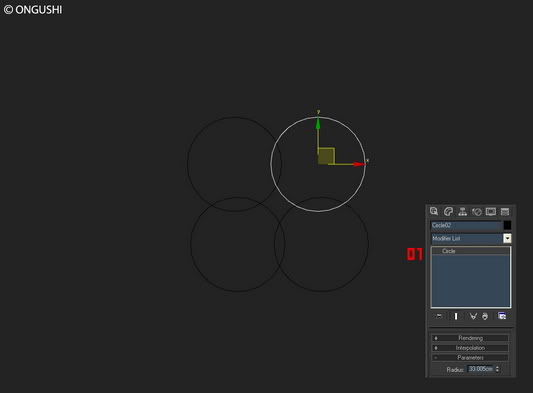The height and width of the screenshot is (393, 533).
Task: Click the Radius spinner arrows
Action: [497, 369]
